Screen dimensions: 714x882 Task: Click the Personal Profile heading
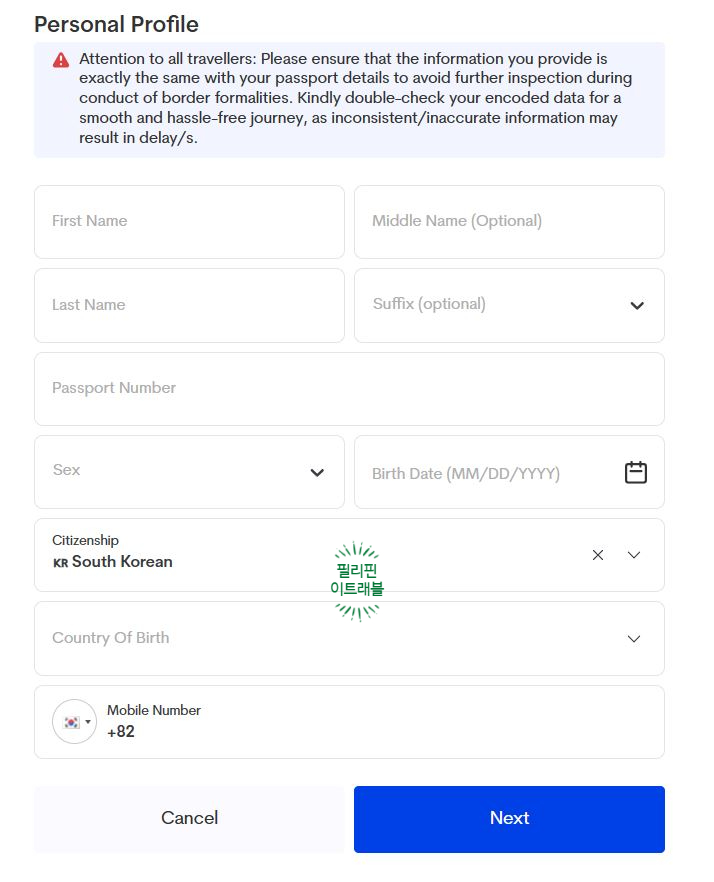[x=116, y=25]
